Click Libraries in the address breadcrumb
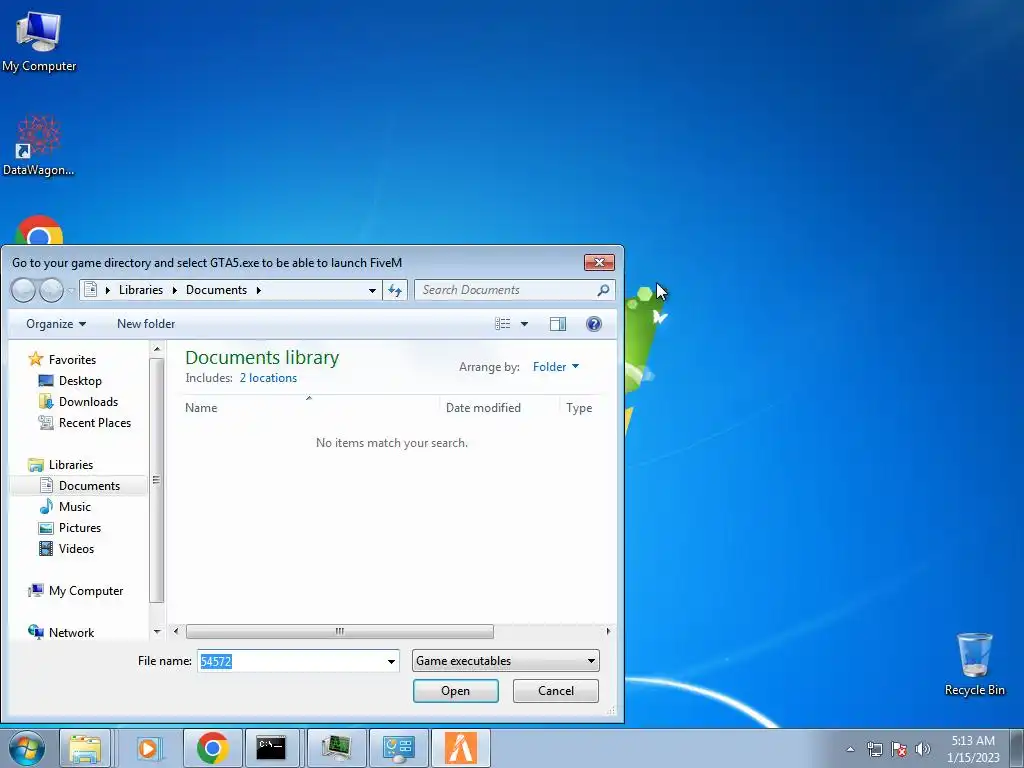 click(140, 290)
